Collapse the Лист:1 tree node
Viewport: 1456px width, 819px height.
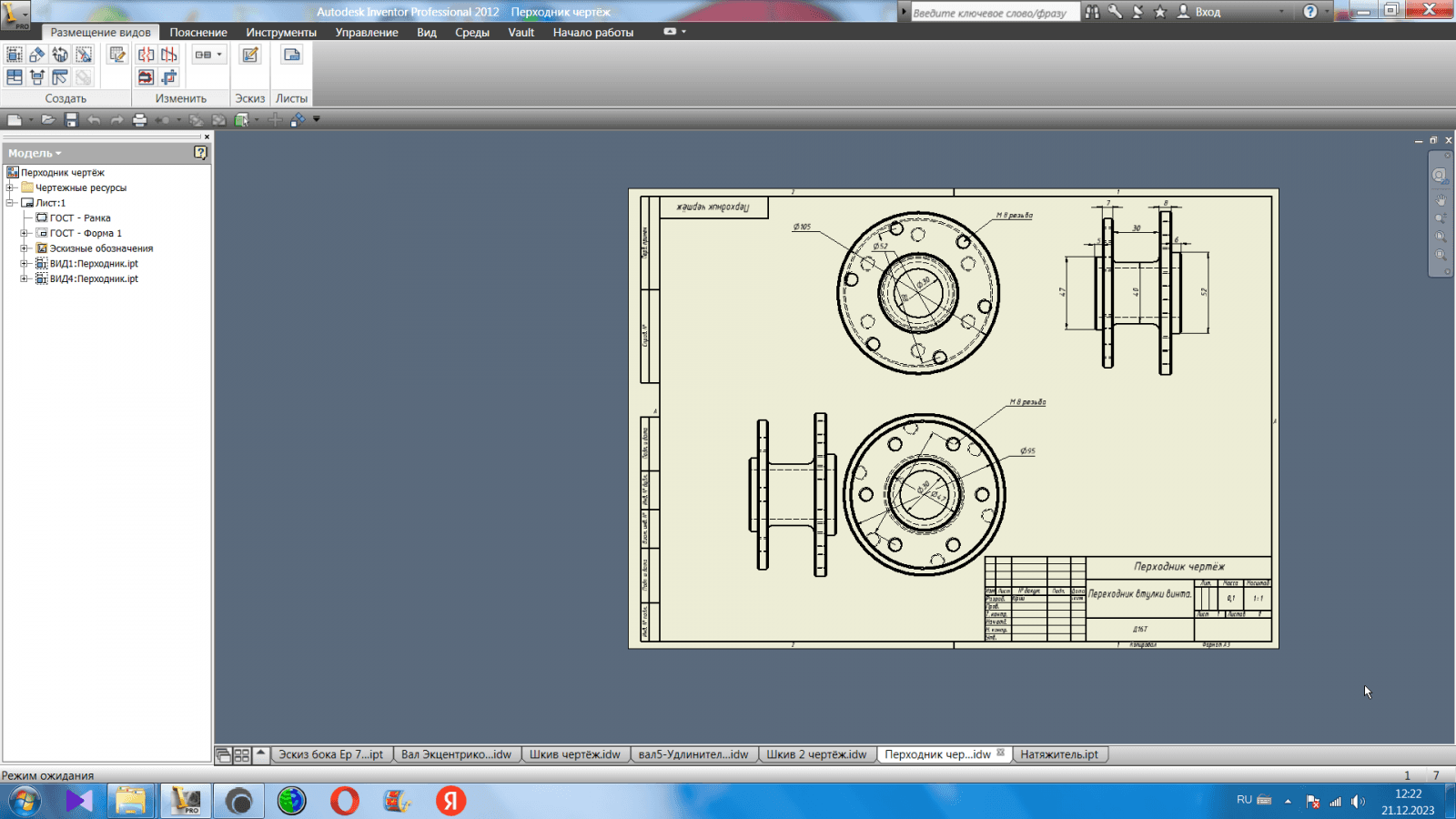pos(11,203)
